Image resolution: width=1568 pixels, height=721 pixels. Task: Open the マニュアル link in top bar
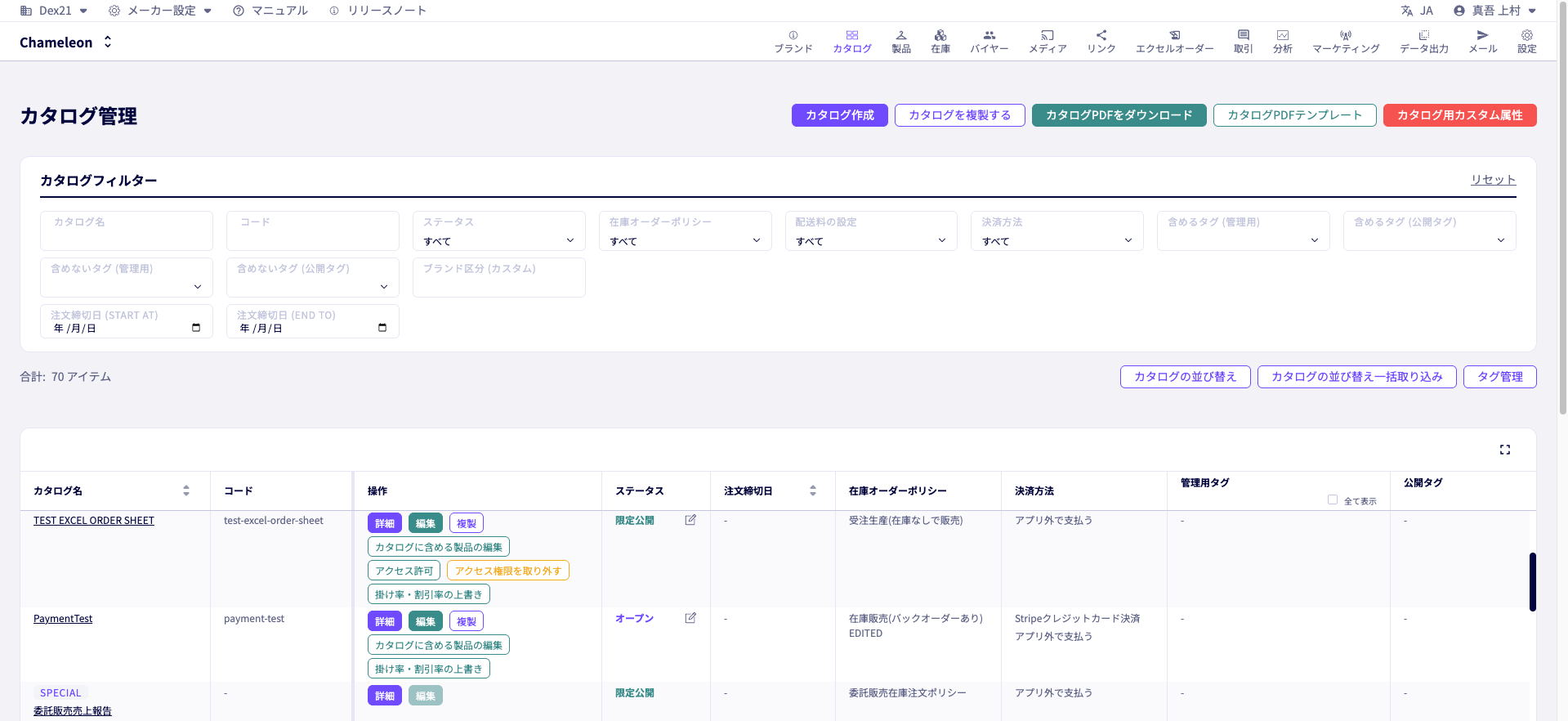pos(270,11)
